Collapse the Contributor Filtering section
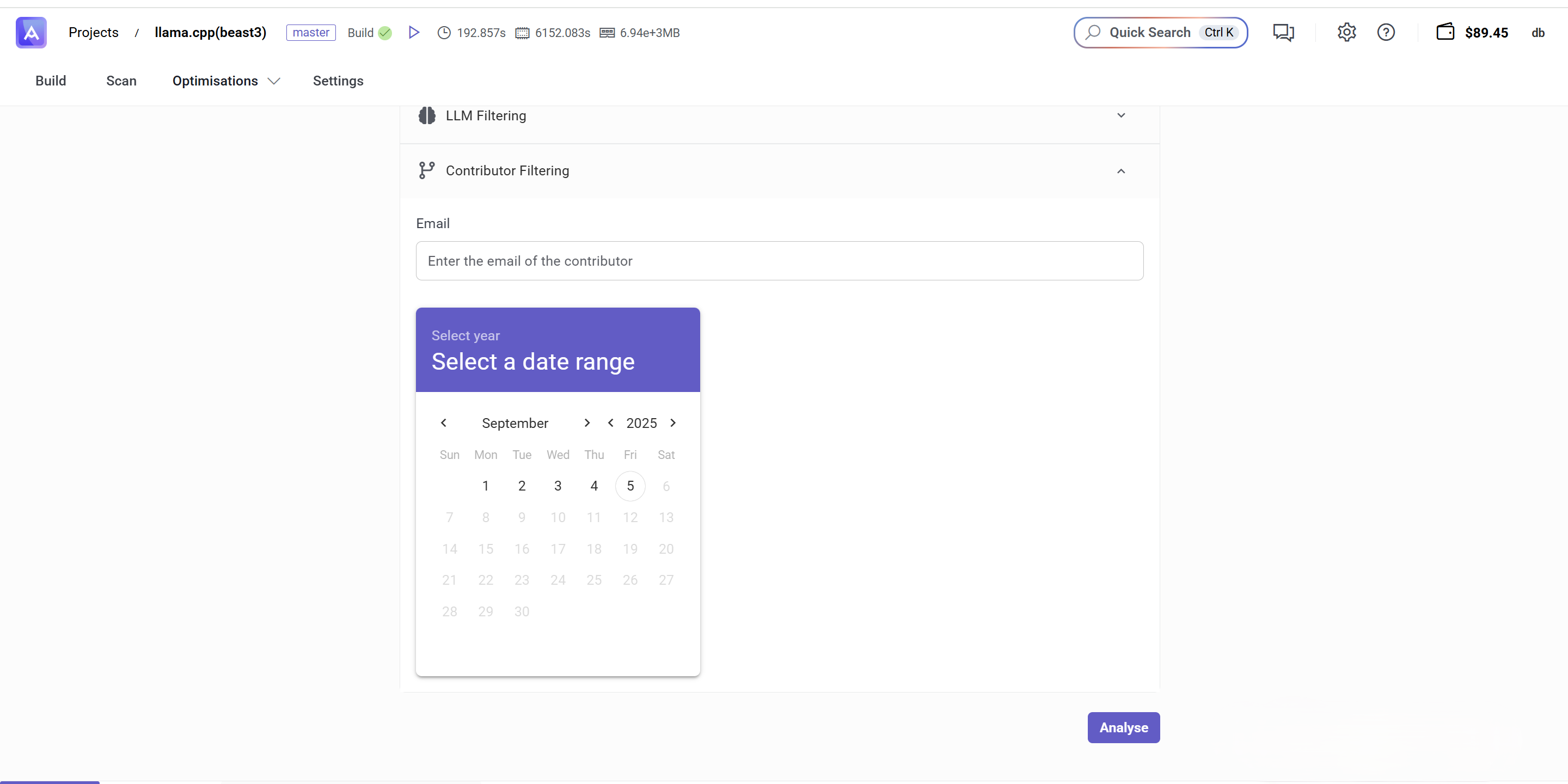This screenshot has width=1568, height=784. pyautogui.click(x=1120, y=171)
